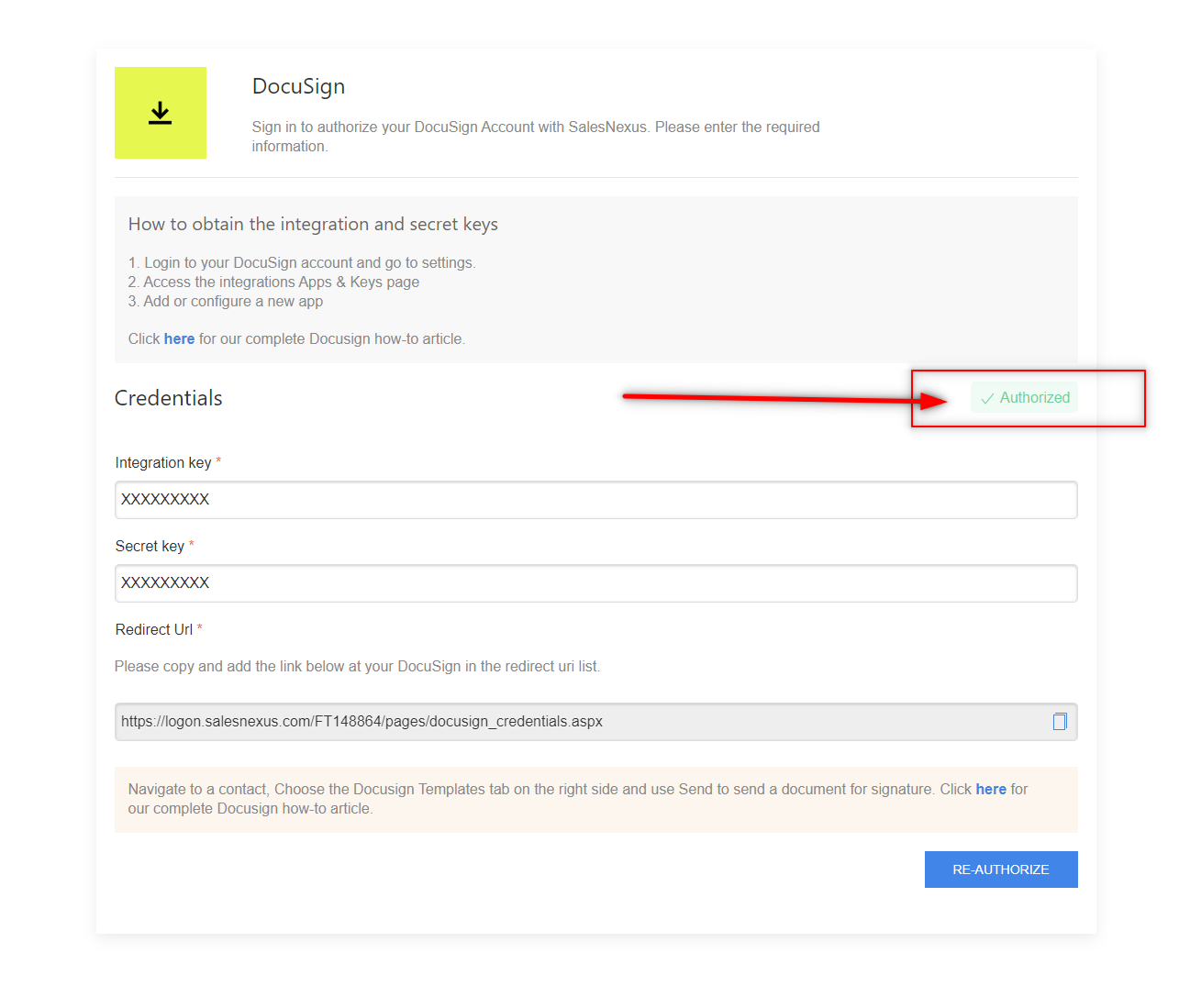Focus the Secret key input field
The width and height of the screenshot is (1179, 1008).
pyautogui.click(x=596, y=583)
